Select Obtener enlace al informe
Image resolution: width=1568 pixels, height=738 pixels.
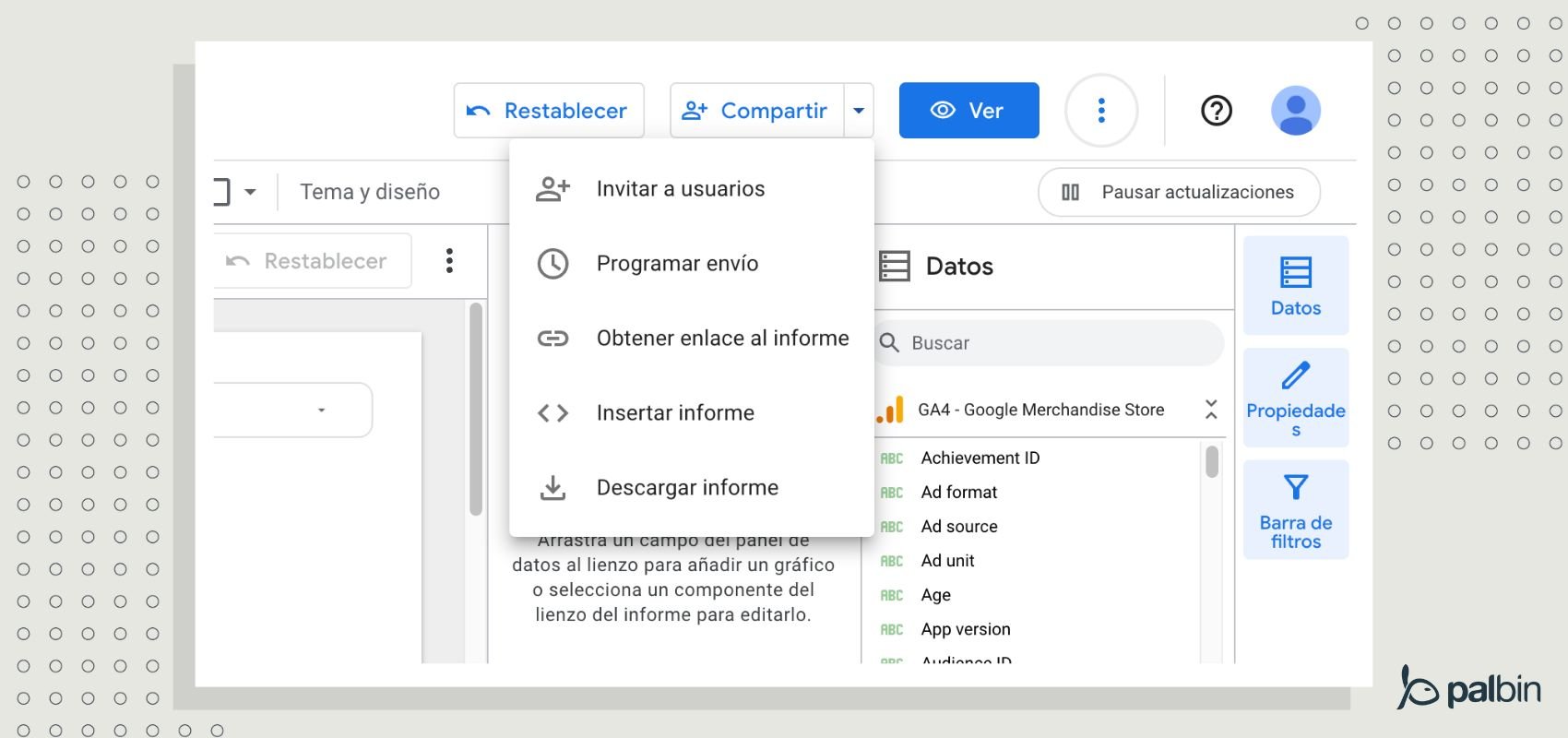click(x=692, y=339)
